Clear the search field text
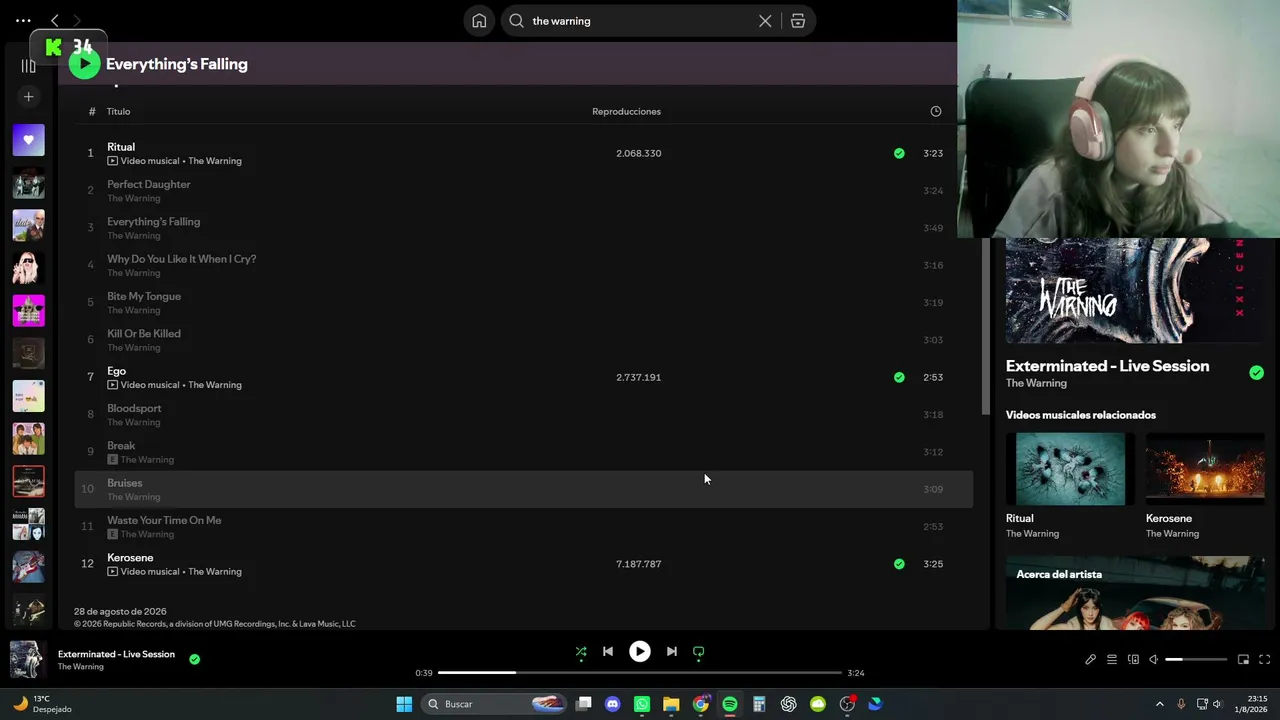 pyautogui.click(x=765, y=21)
